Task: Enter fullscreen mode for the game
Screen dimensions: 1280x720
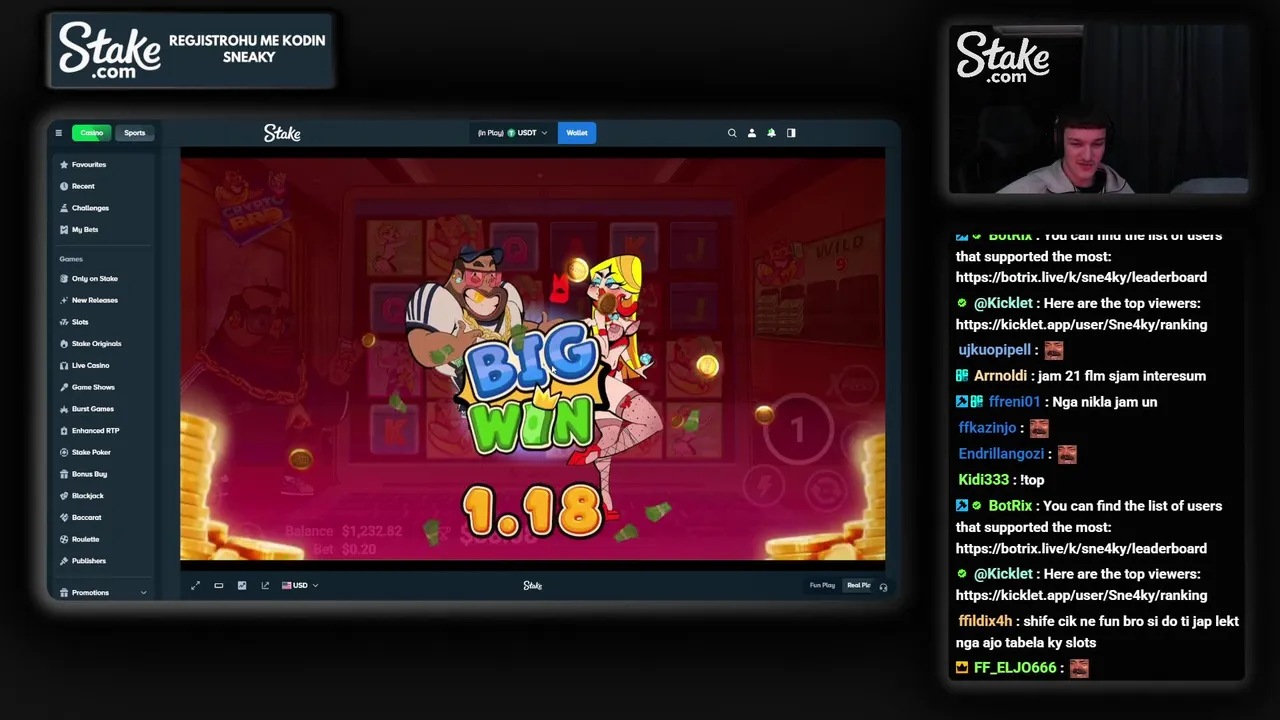Action: [195, 586]
